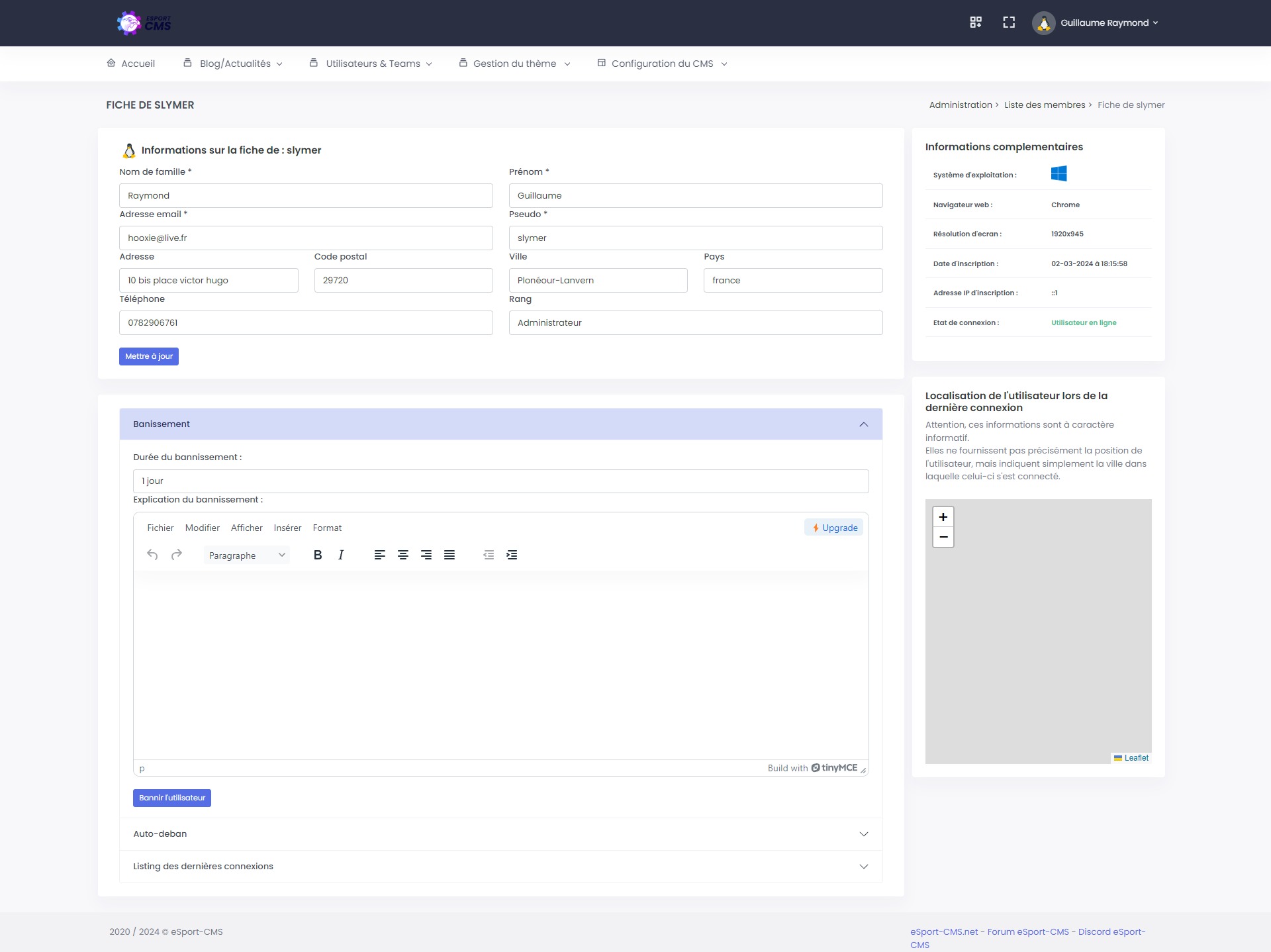Viewport: 1271px width, 952px height.
Task: Click the tinyMCE Upgrade button
Action: [834, 528]
